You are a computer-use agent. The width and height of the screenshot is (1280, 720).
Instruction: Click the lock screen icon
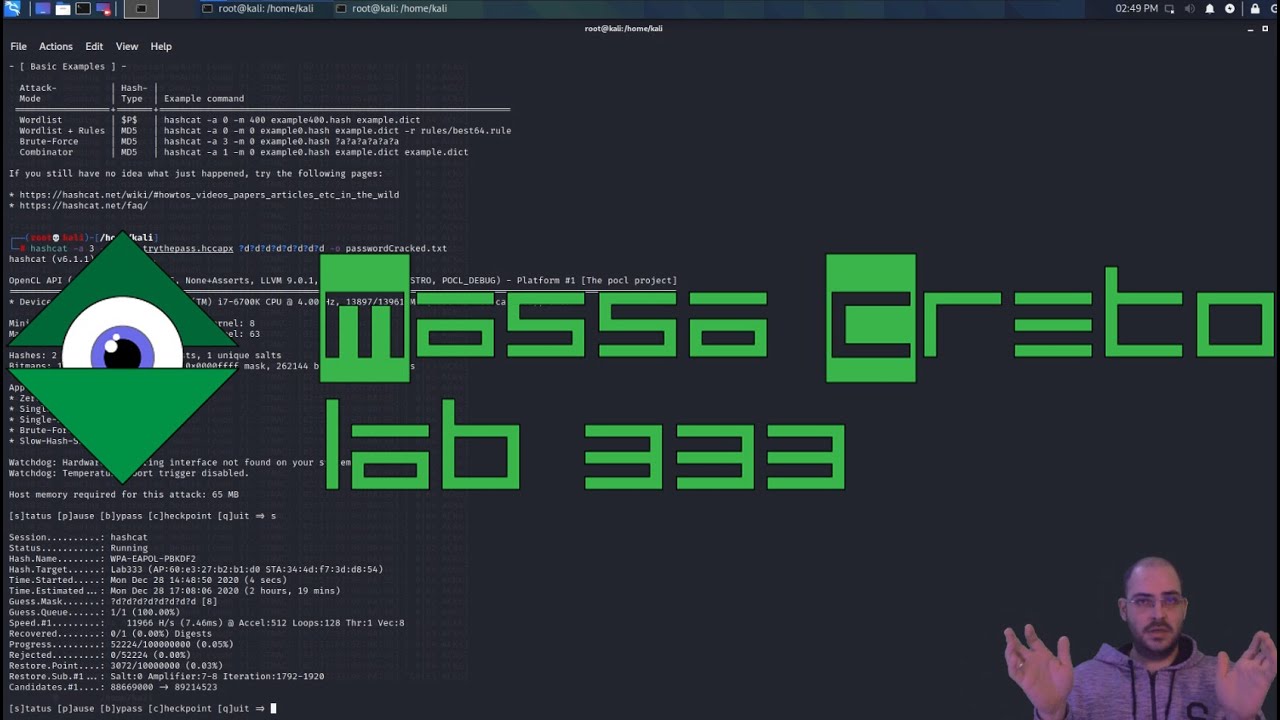[x=1255, y=9]
